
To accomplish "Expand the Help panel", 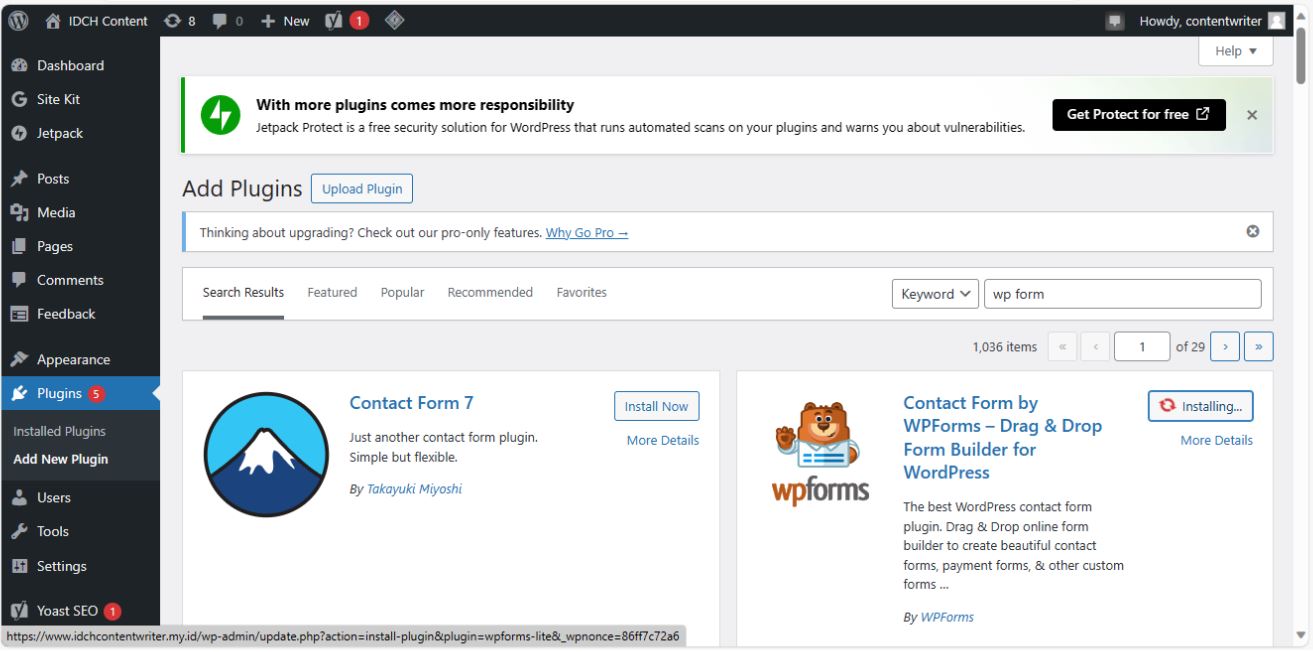I will 1234,50.
